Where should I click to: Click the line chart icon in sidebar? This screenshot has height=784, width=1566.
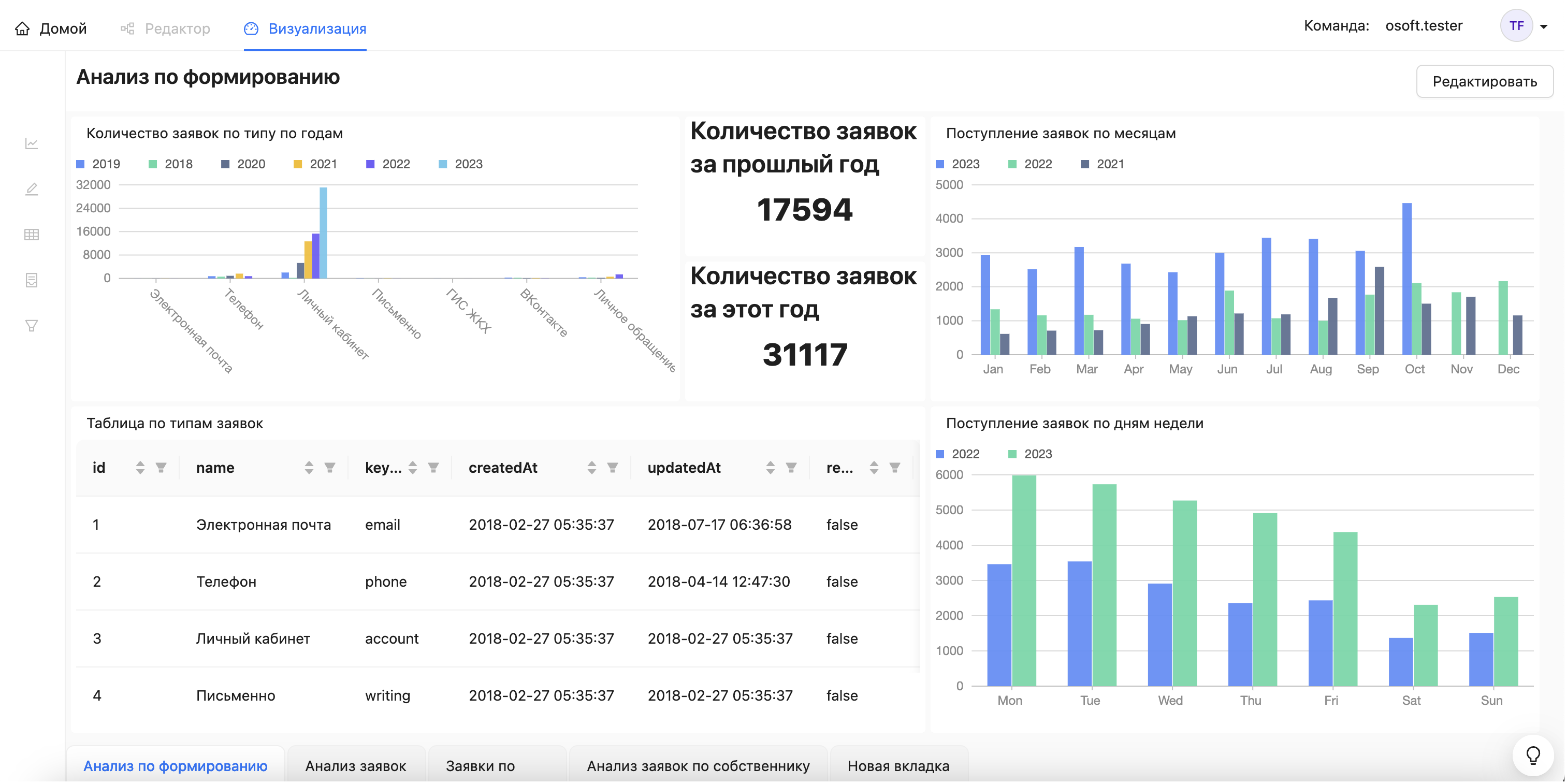32,143
